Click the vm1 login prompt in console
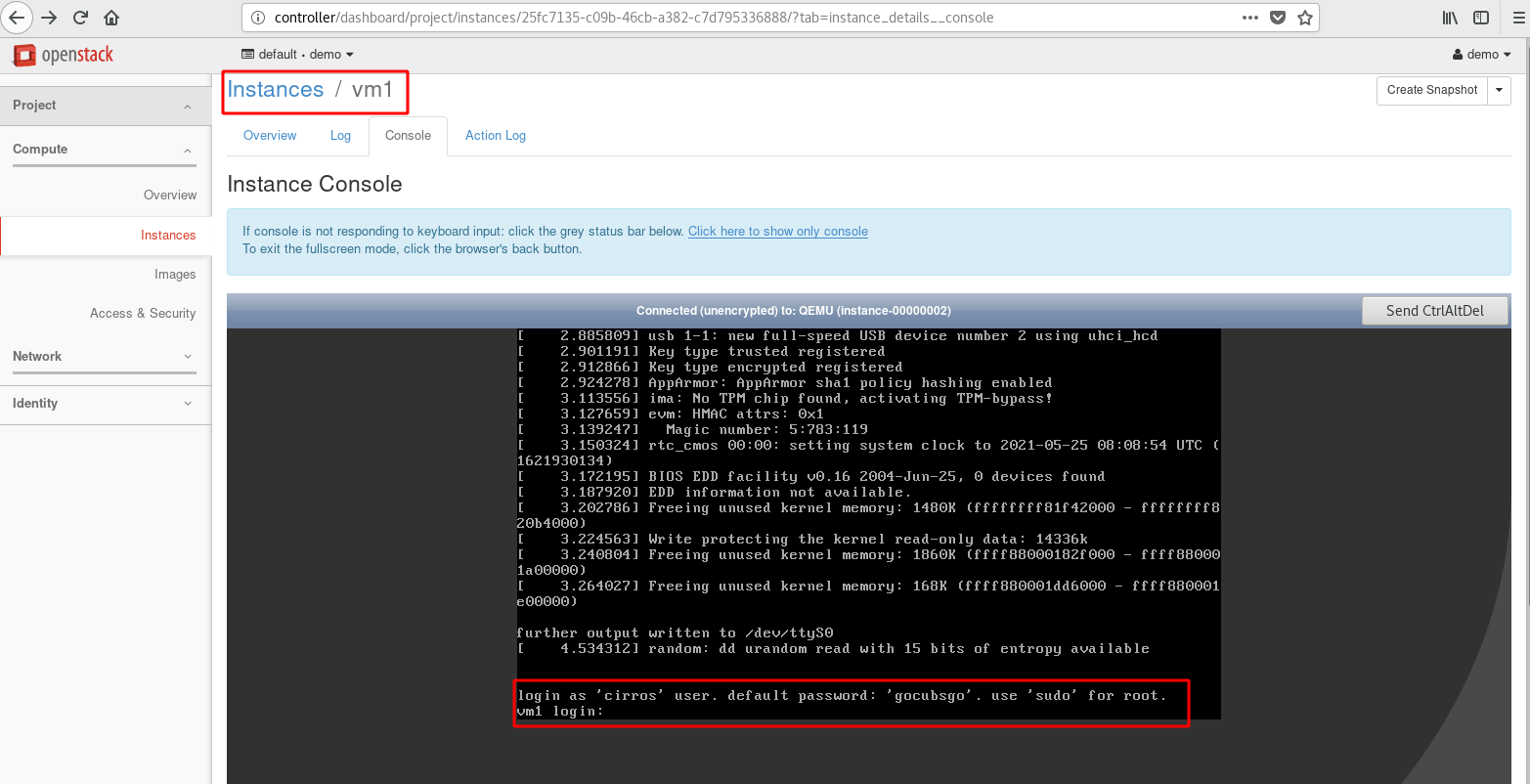 click(560, 712)
